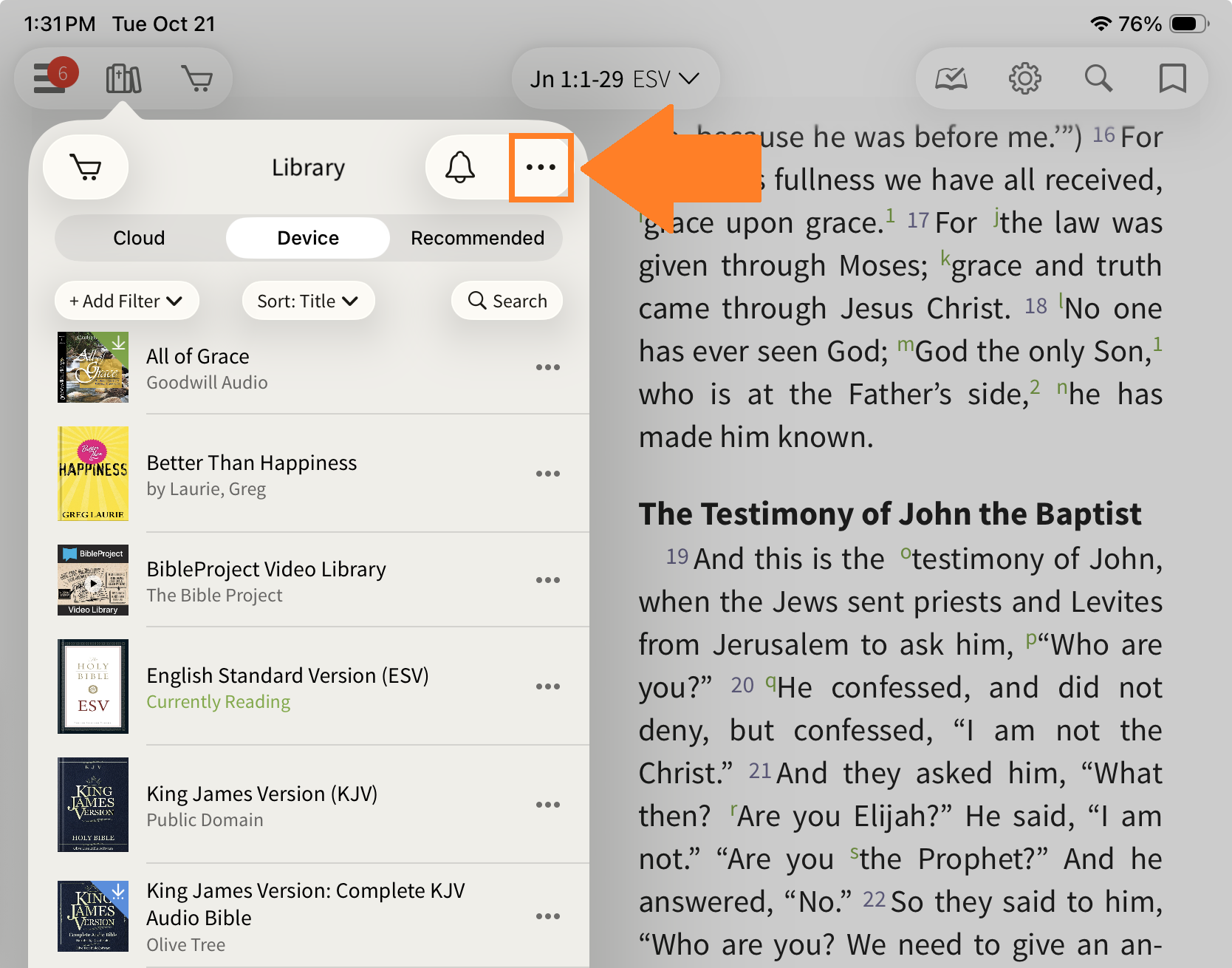Expand the Add Filter dropdown
1232x968 pixels.
coord(126,301)
